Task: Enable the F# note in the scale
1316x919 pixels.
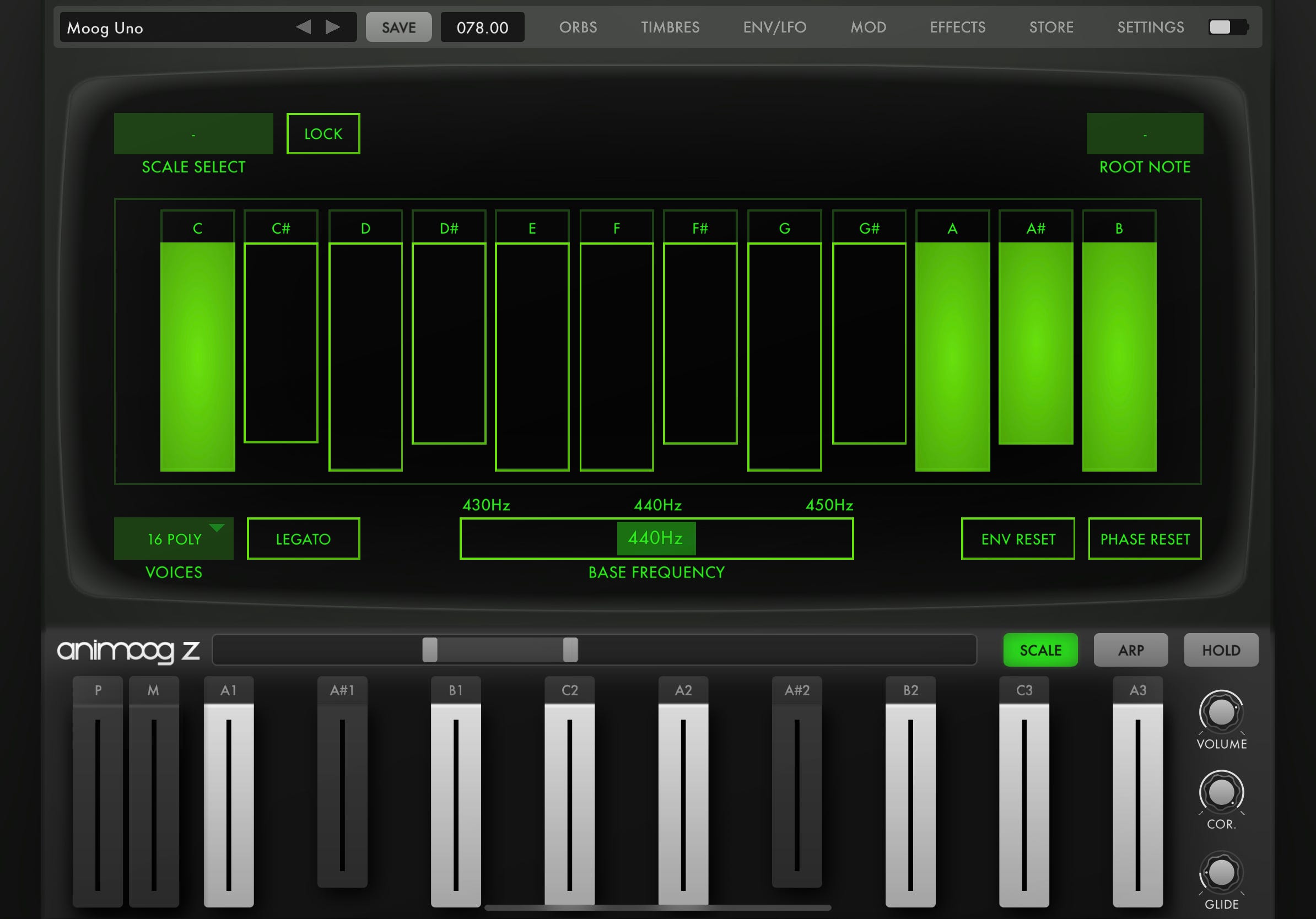Action: point(700,327)
